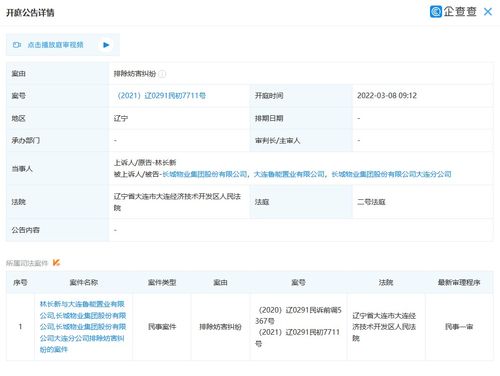Click the case number cell (2020)辽0291民诉前调5367号

tap(299, 315)
